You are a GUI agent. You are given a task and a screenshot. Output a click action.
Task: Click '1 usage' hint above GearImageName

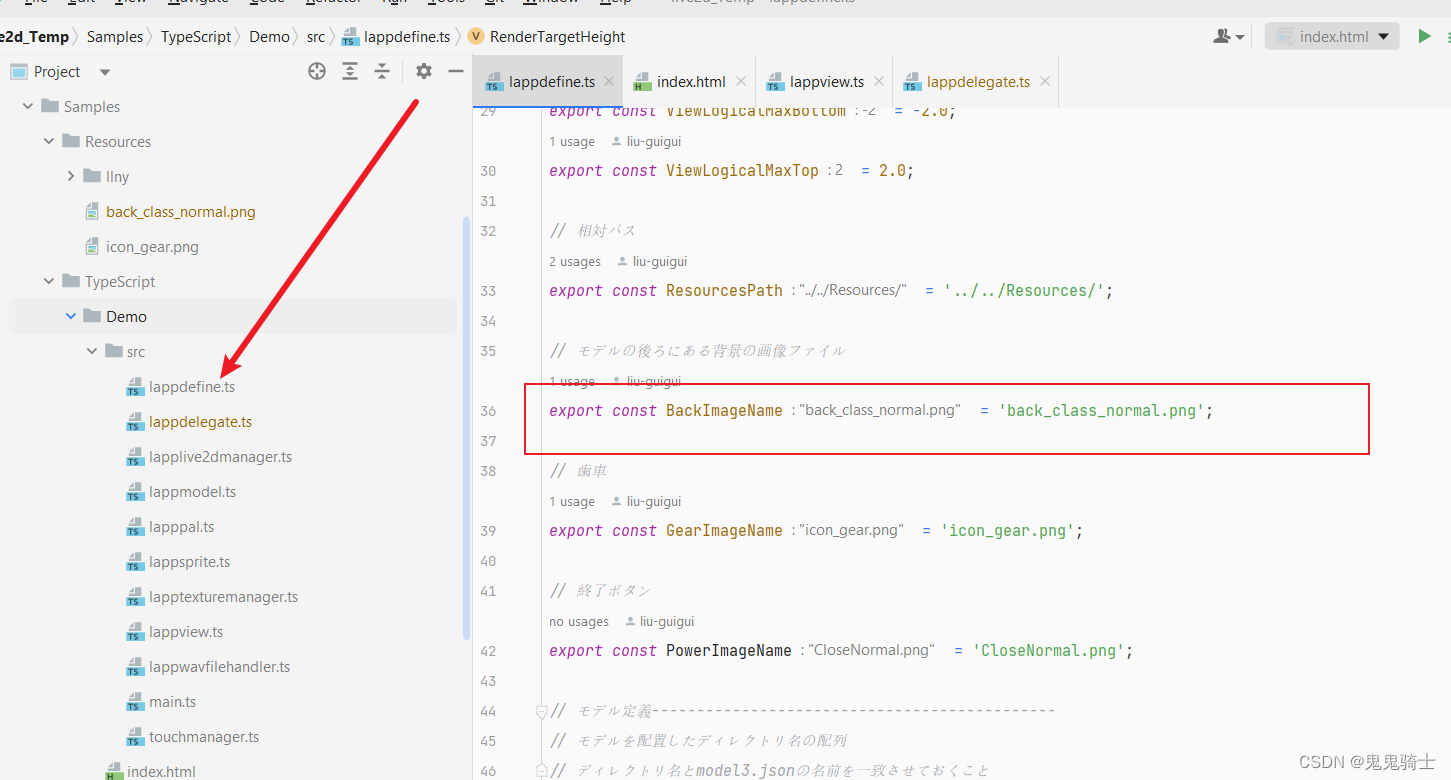(x=572, y=502)
